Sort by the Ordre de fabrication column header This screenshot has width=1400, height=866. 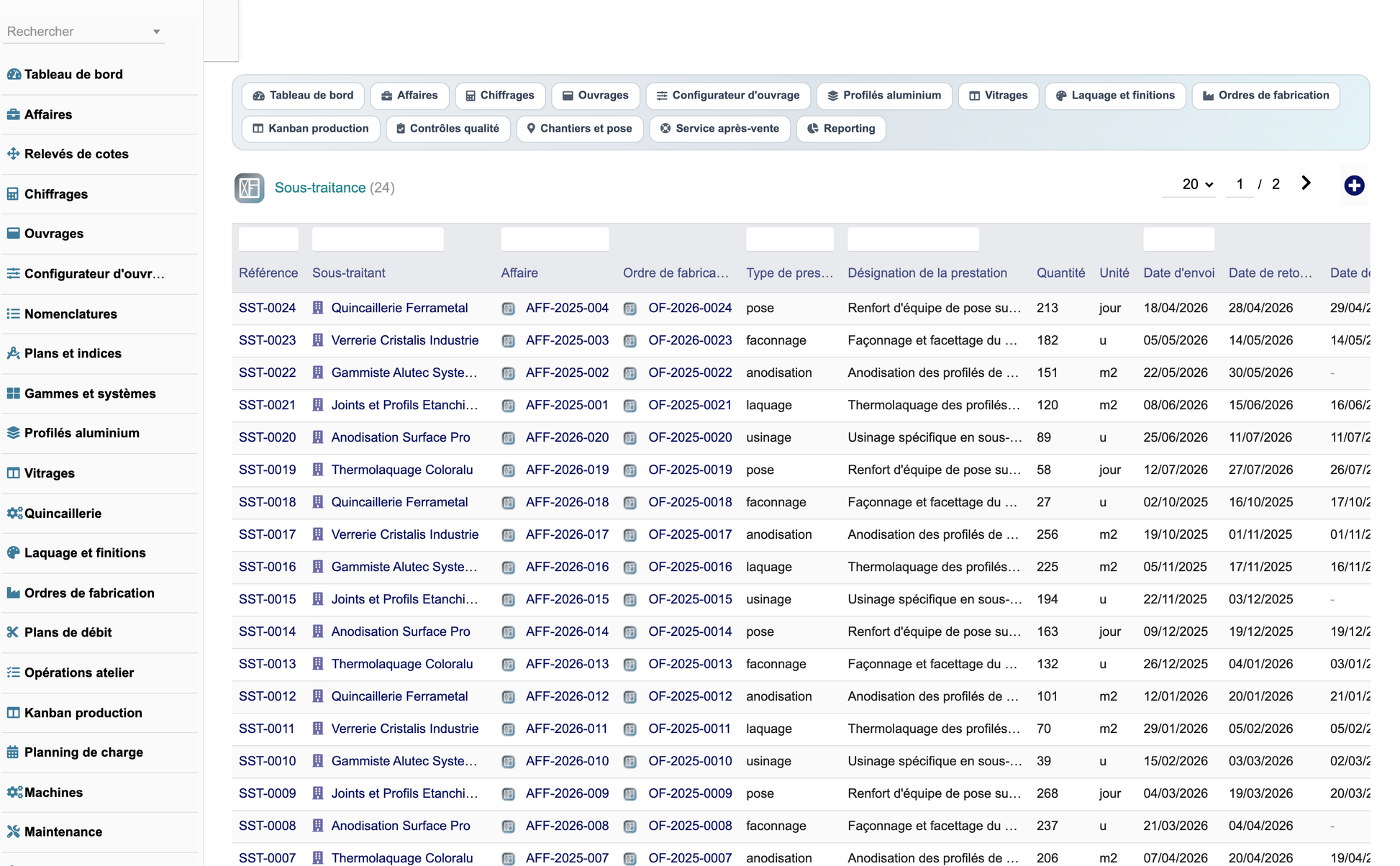click(676, 273)
